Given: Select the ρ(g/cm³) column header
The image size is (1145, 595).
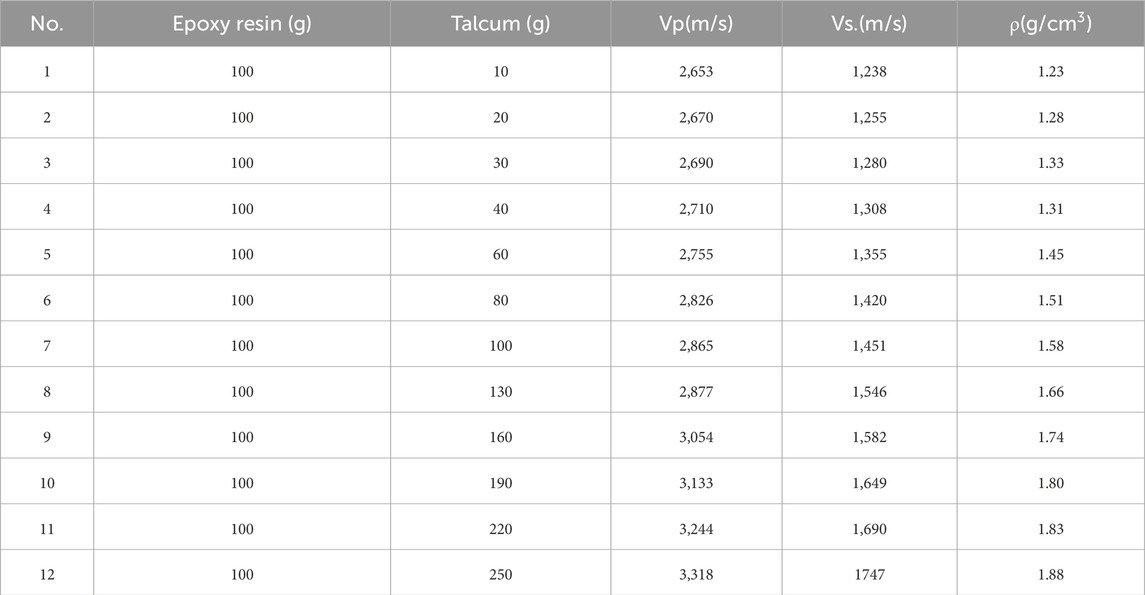Looking at the screenshot, I should point(1051,23).
